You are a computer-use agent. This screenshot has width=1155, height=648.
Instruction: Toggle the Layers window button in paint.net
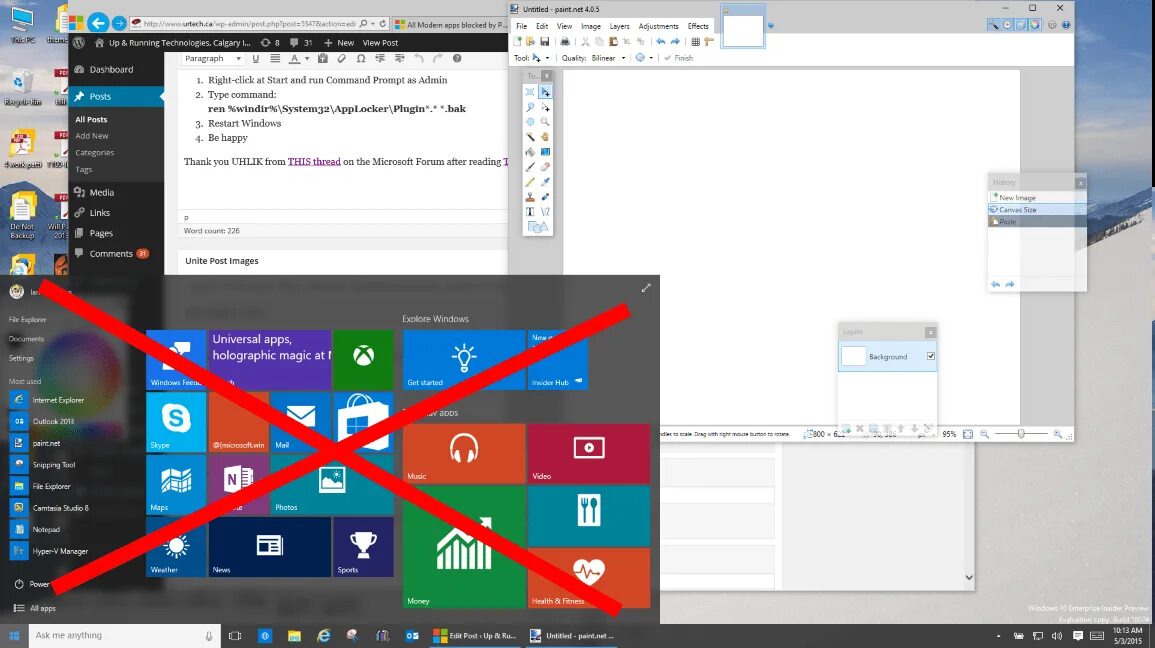point(1021,25)
